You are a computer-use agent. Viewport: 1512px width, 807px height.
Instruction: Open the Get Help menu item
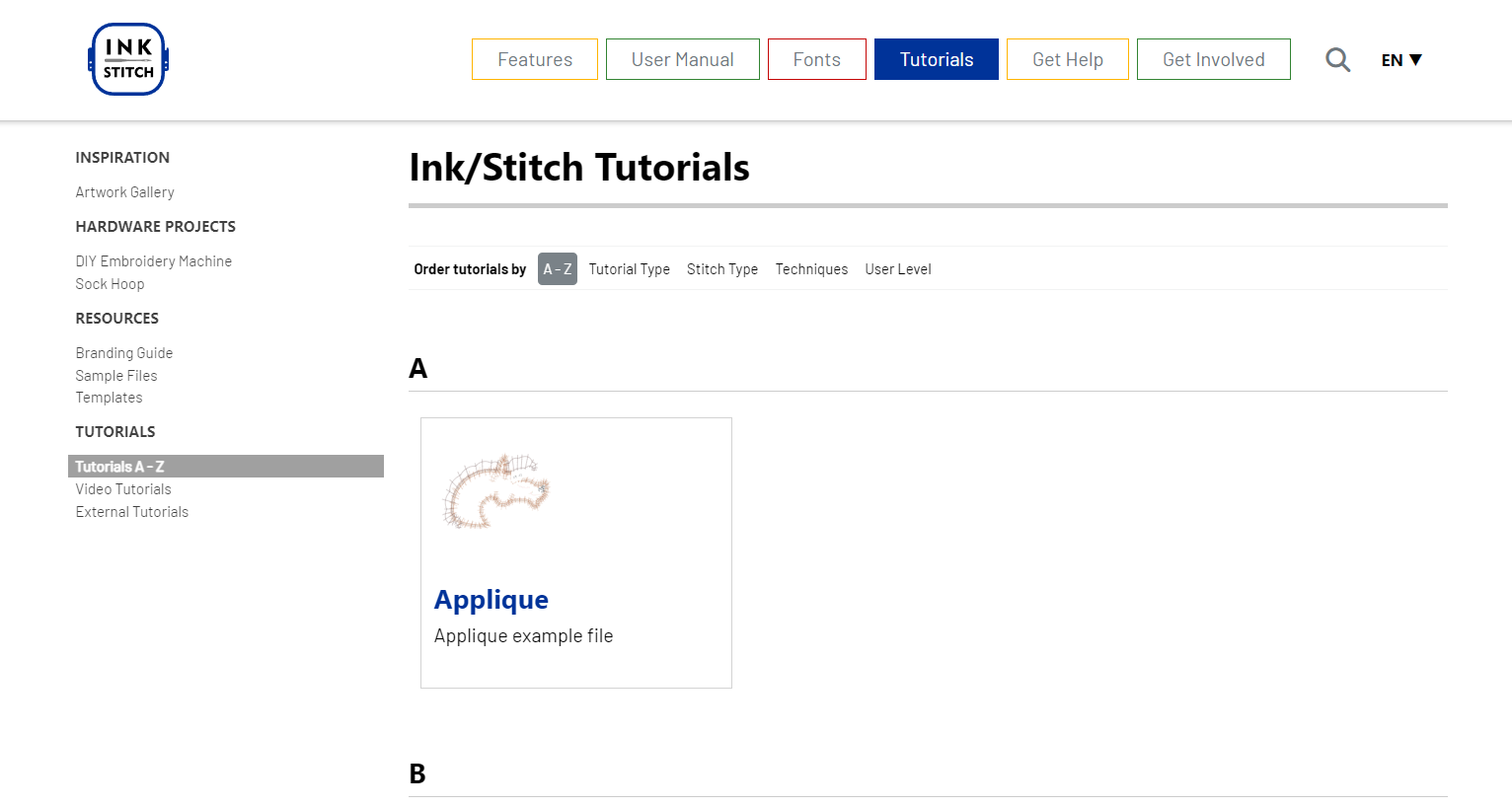pos(1068,59)
